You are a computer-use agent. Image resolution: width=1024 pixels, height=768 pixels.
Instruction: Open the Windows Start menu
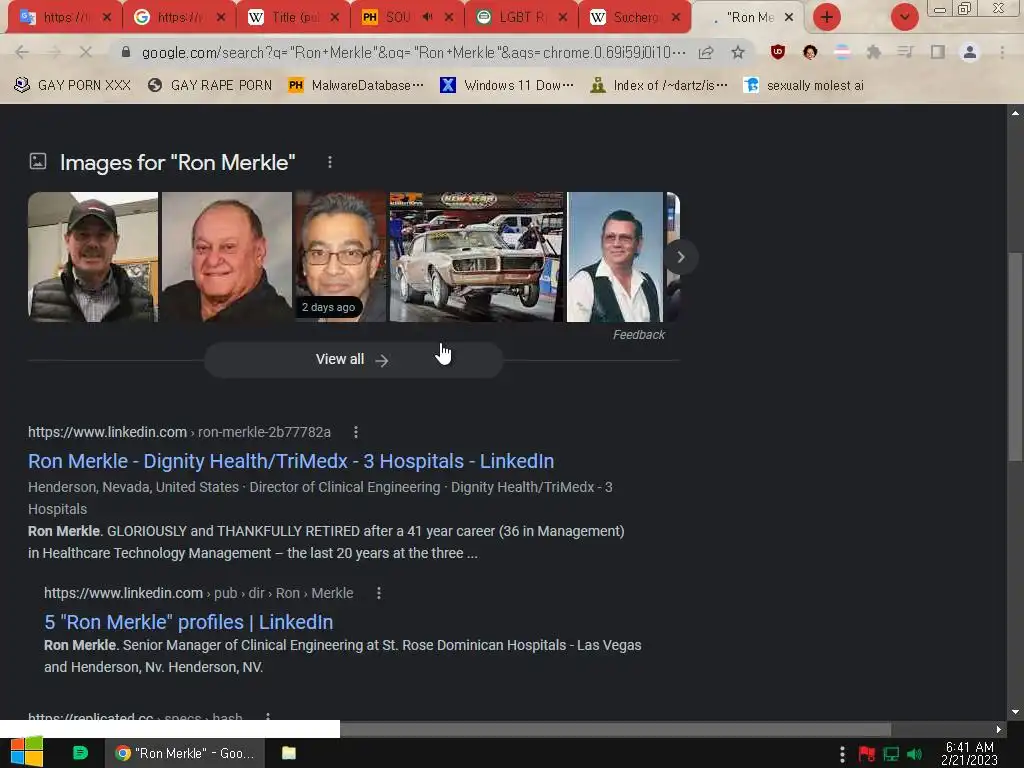coord(27,752)
